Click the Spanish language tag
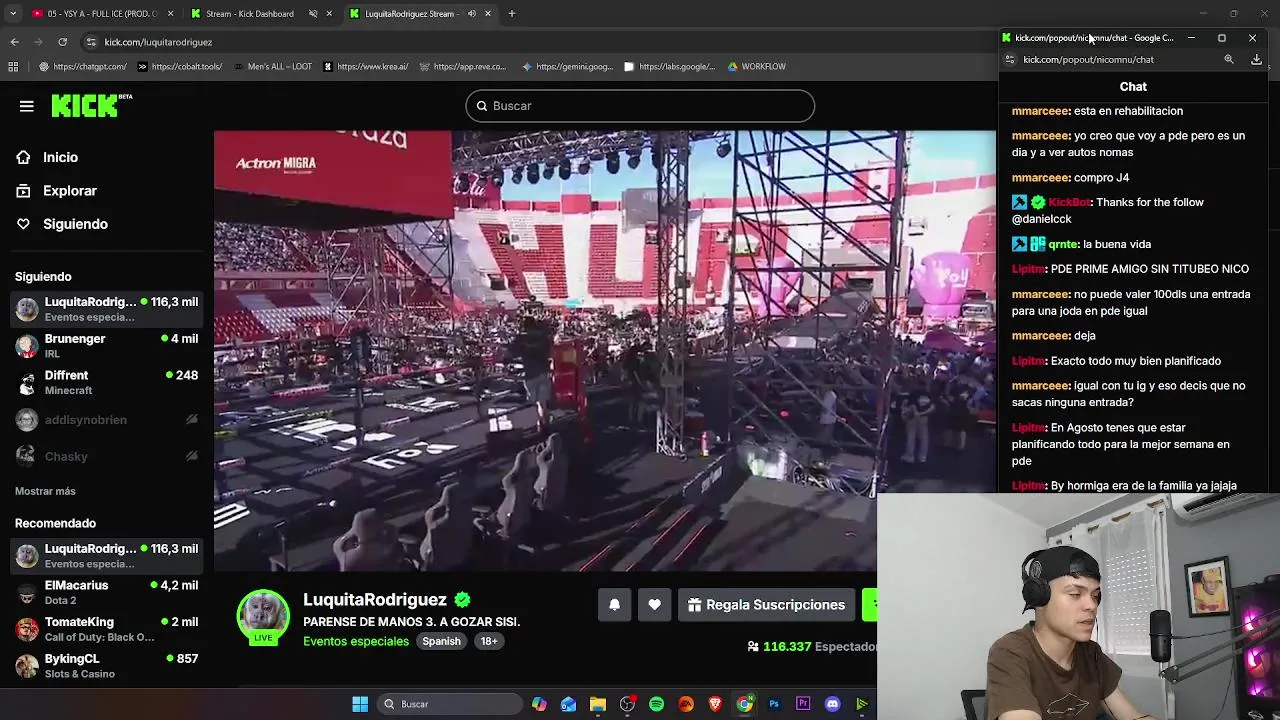Viewport: 1280px width, 720px height. tap(441, 641)
